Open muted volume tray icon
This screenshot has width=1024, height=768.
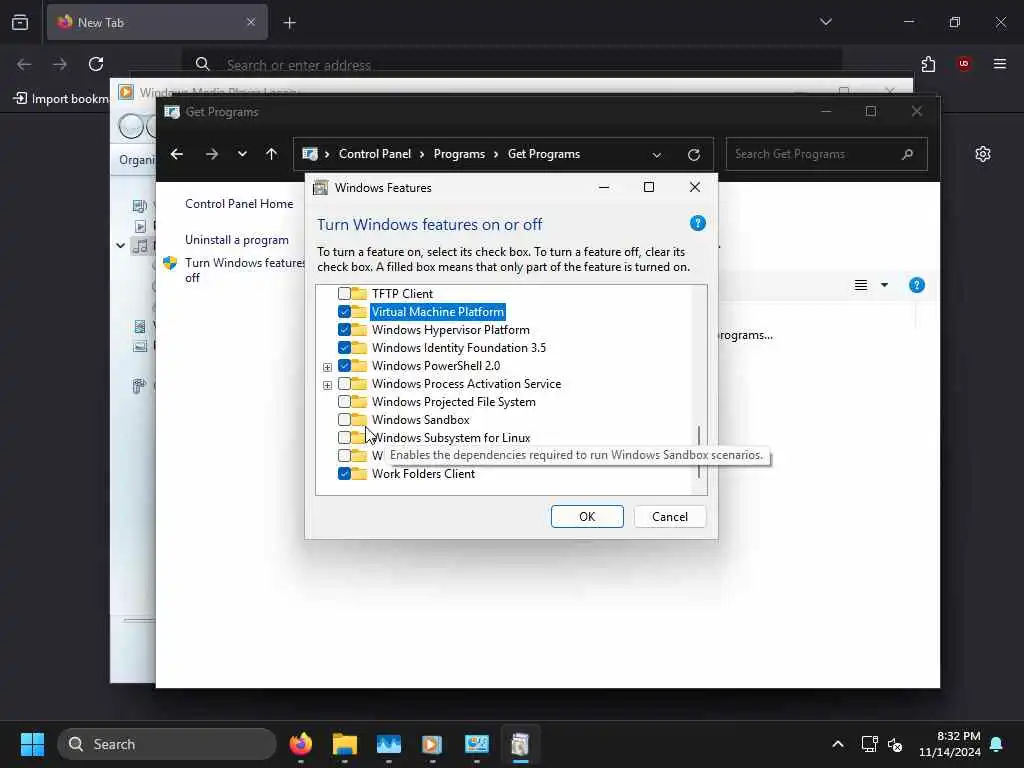[895, 744]
